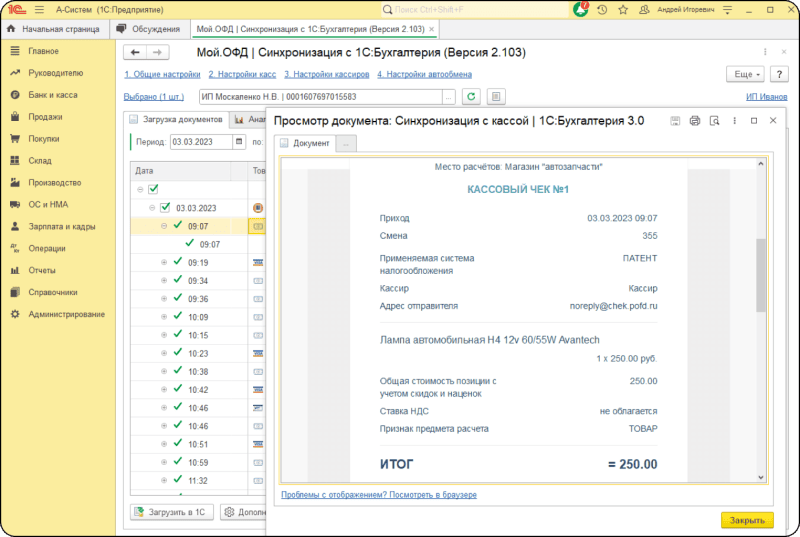Toggle the top-level select all checkbox

pyautogui.click(x=153, y=189)
